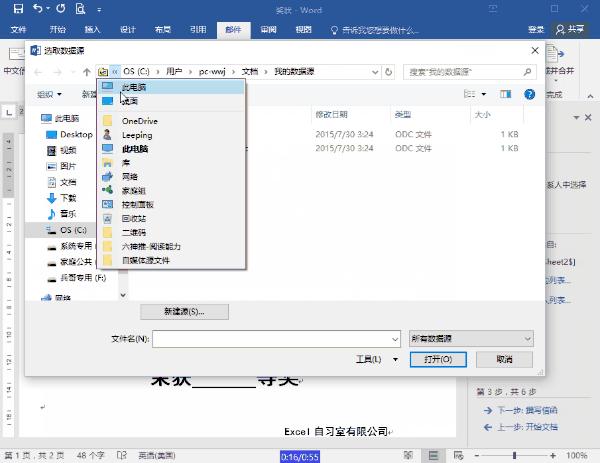Expand the address bar history dropdown
600x463 pixels.
click(375, 72)
